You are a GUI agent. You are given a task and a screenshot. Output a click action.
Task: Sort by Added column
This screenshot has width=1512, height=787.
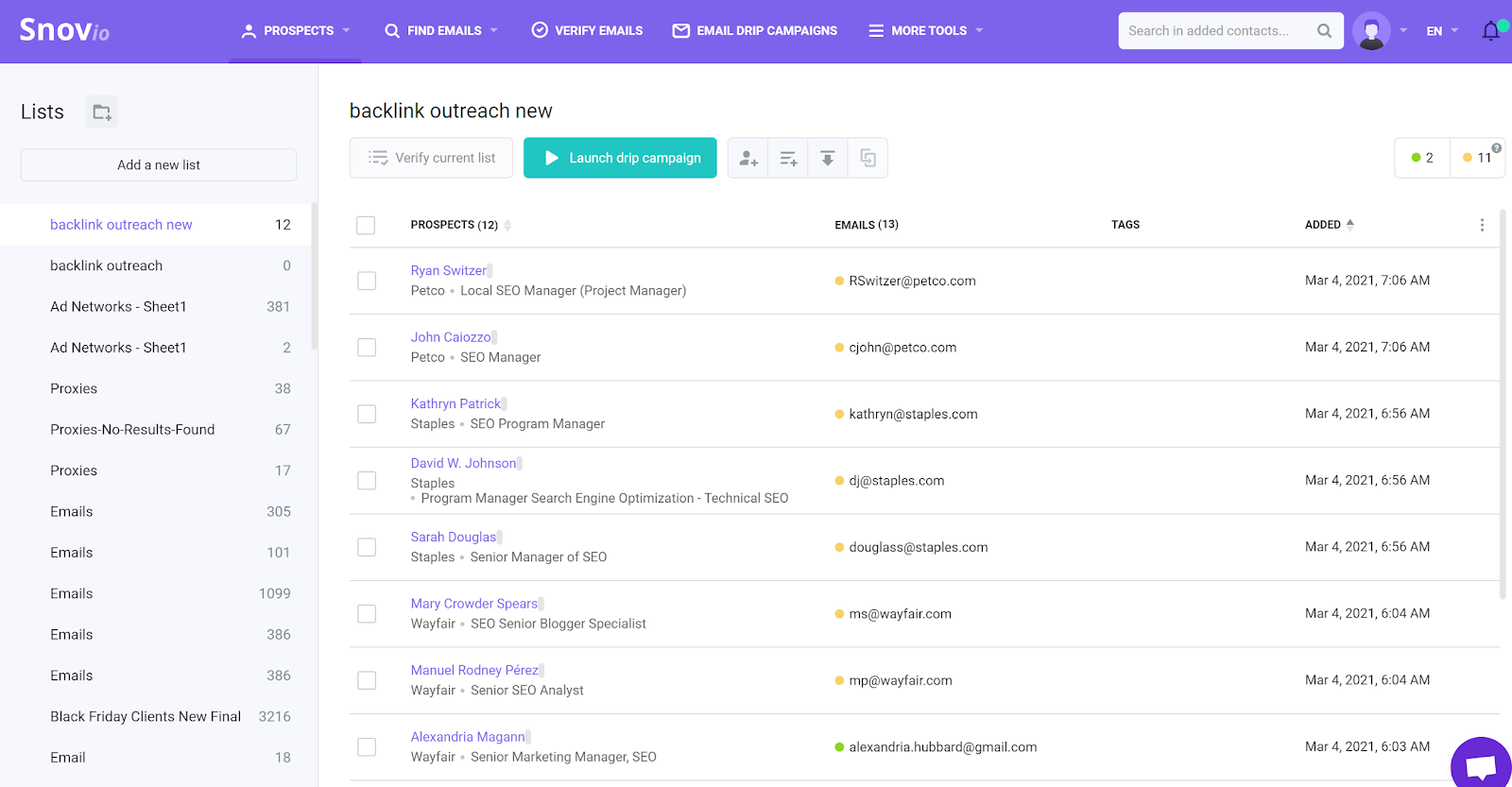pyautogui.click(x=1330, y=225)
